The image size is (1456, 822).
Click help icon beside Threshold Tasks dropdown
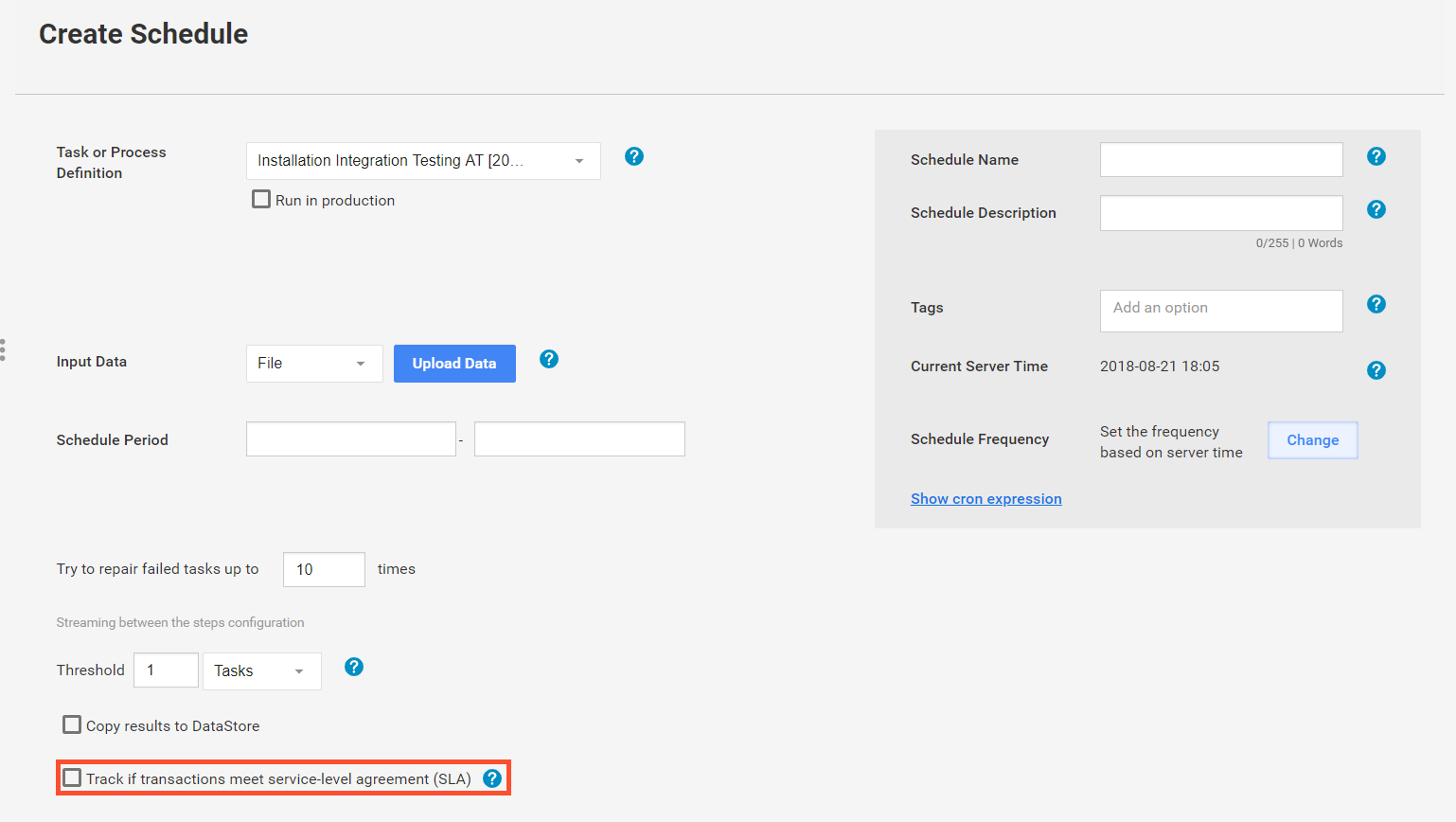(x=354, y=667)
